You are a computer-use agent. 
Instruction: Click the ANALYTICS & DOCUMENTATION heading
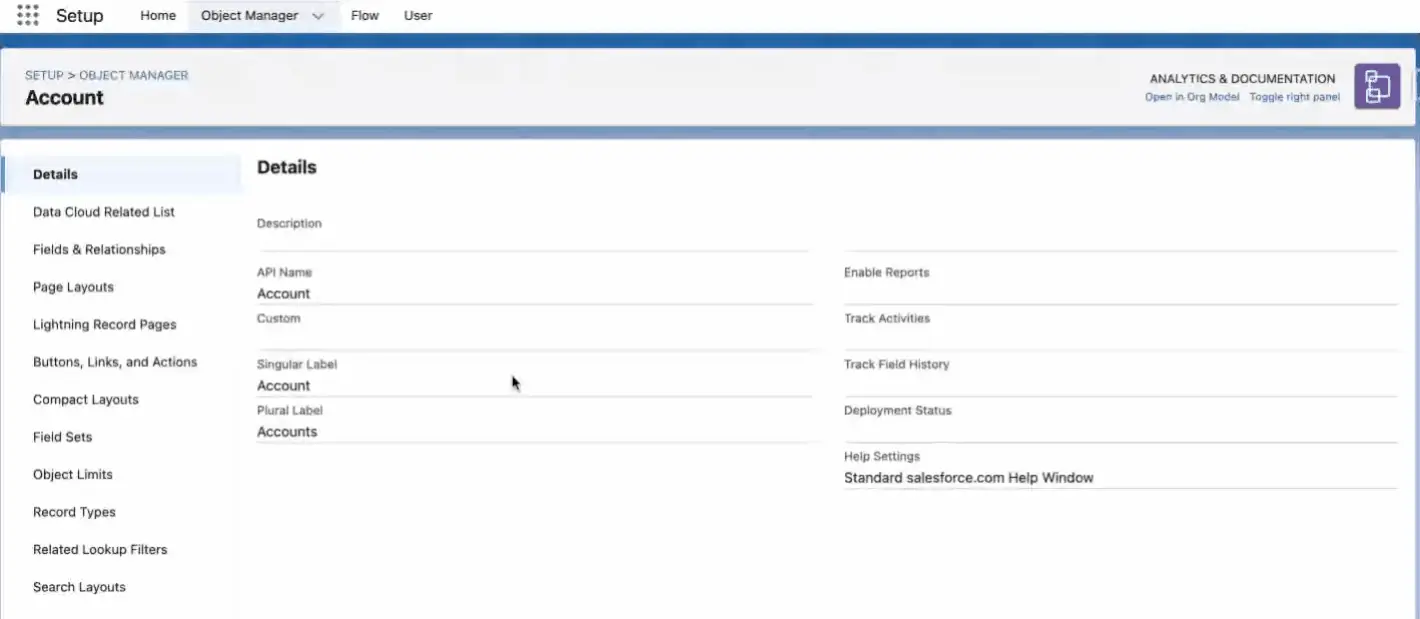click(1242, 78)
